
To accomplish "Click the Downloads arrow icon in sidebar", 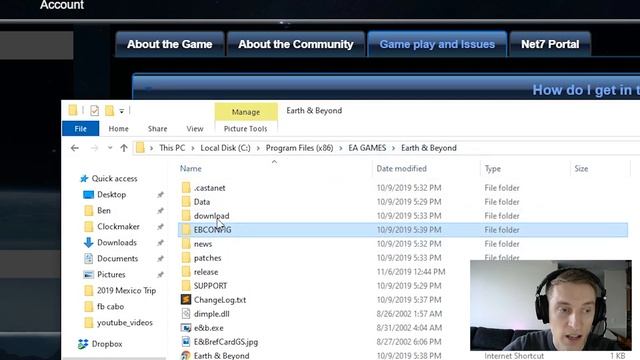I will pyautogui.click(x=88, y=242).
